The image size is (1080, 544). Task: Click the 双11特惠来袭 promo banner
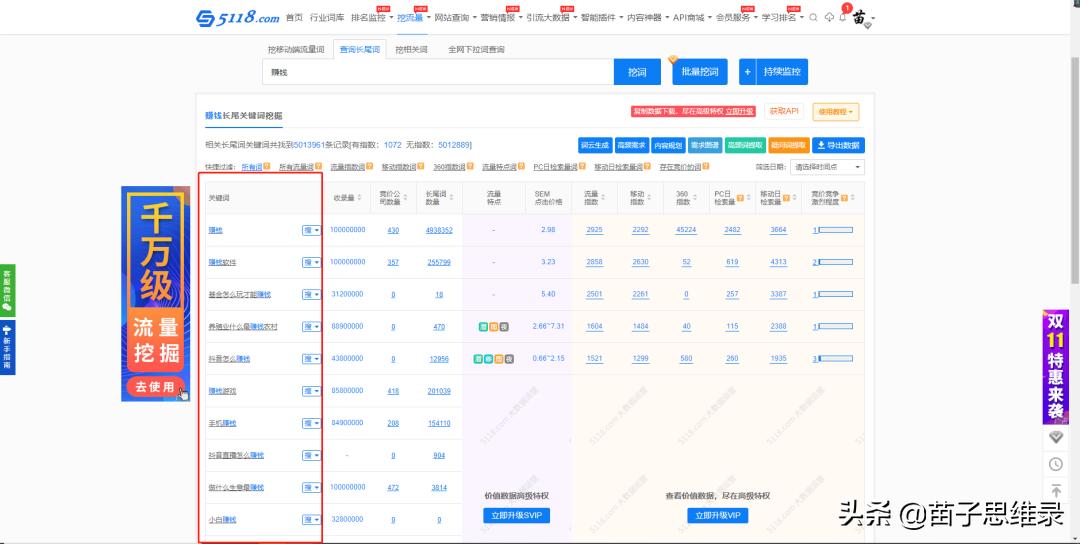click(x=1055, y=367)
